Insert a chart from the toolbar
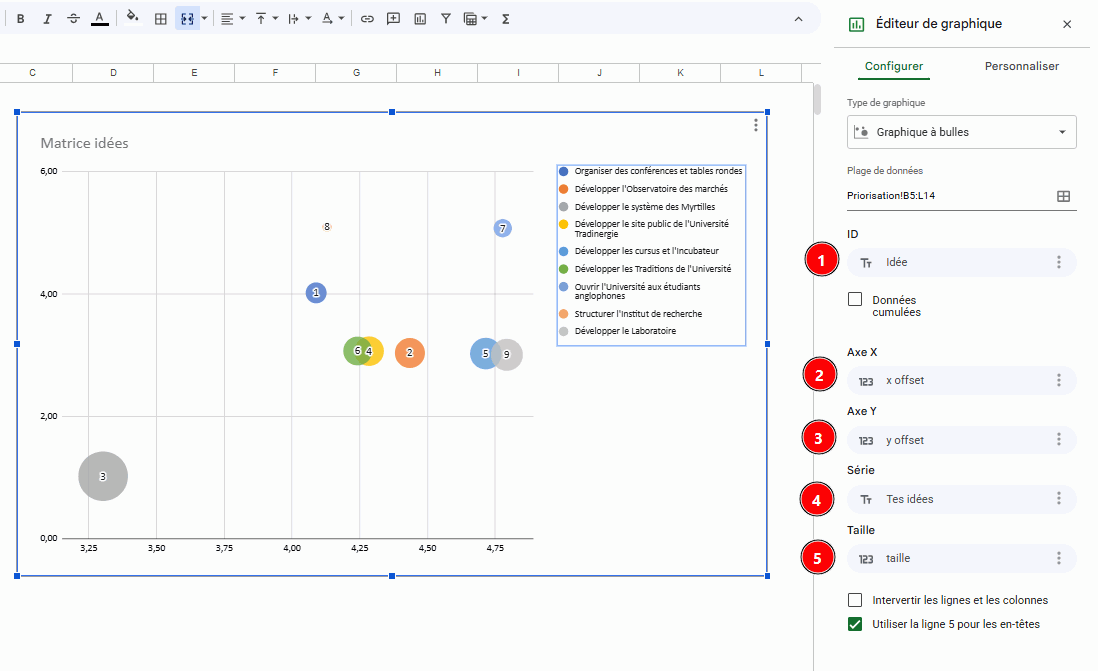The height and width of the screenshot is (671, 1098). click(x=420, y=19)
